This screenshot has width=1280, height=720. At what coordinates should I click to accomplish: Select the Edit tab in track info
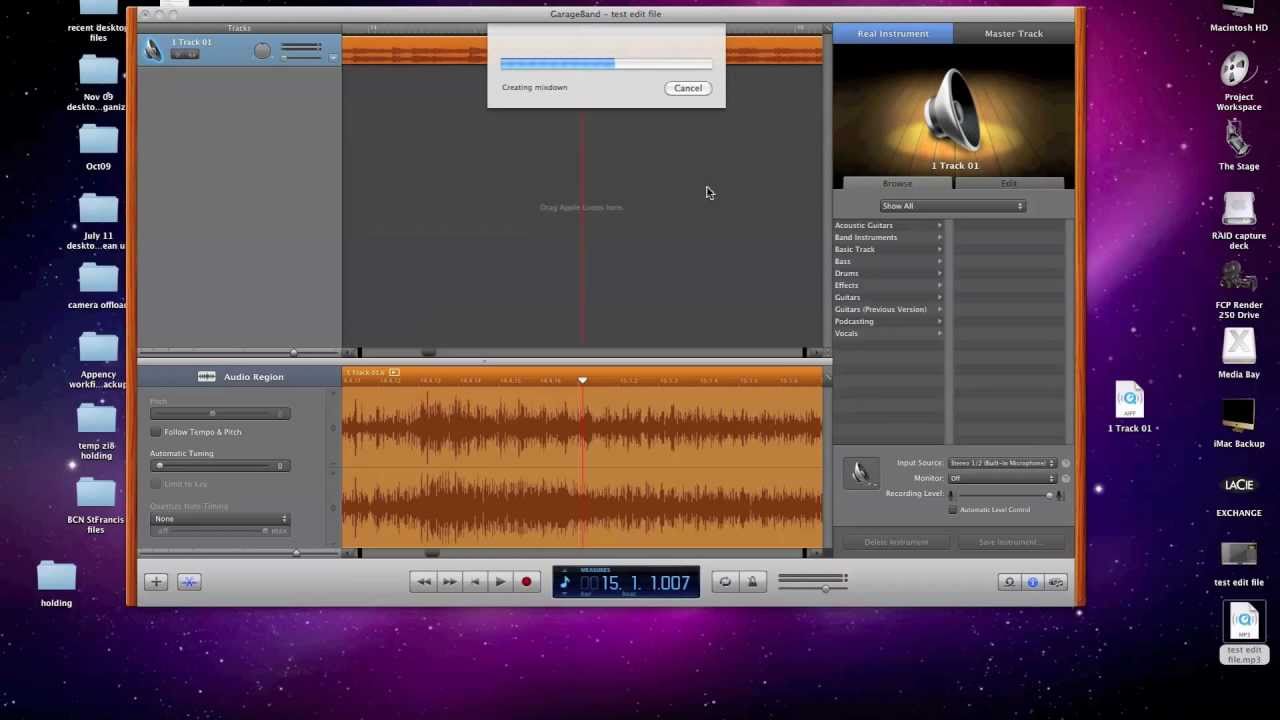[x=1009, y=184]
